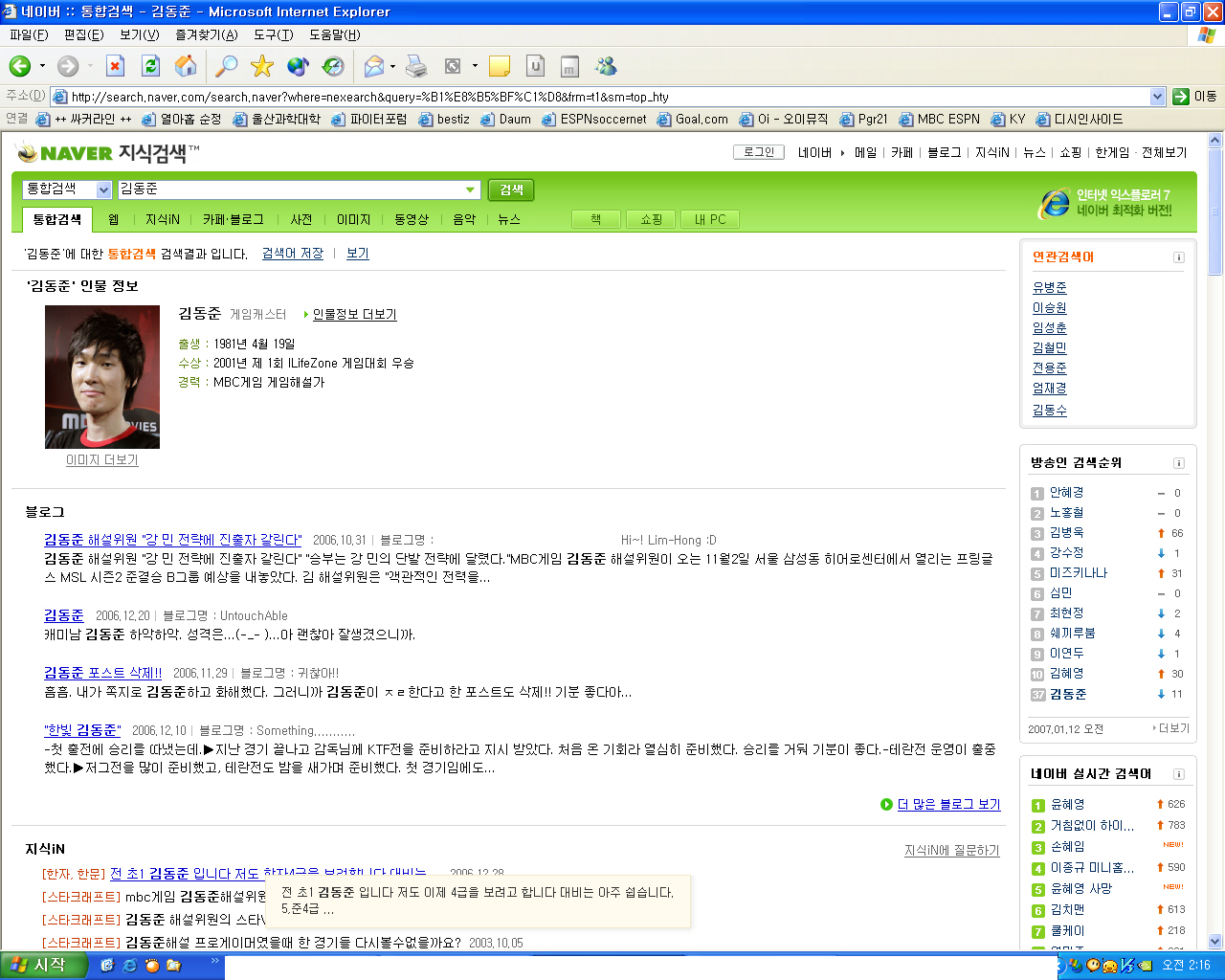Expand the address bar URL dropdown
This screenshot has height=980, width=1225.
1157,96
